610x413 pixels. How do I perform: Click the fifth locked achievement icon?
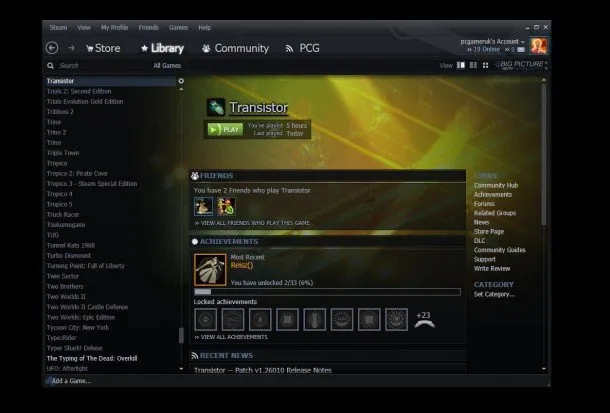coord(314,320)
